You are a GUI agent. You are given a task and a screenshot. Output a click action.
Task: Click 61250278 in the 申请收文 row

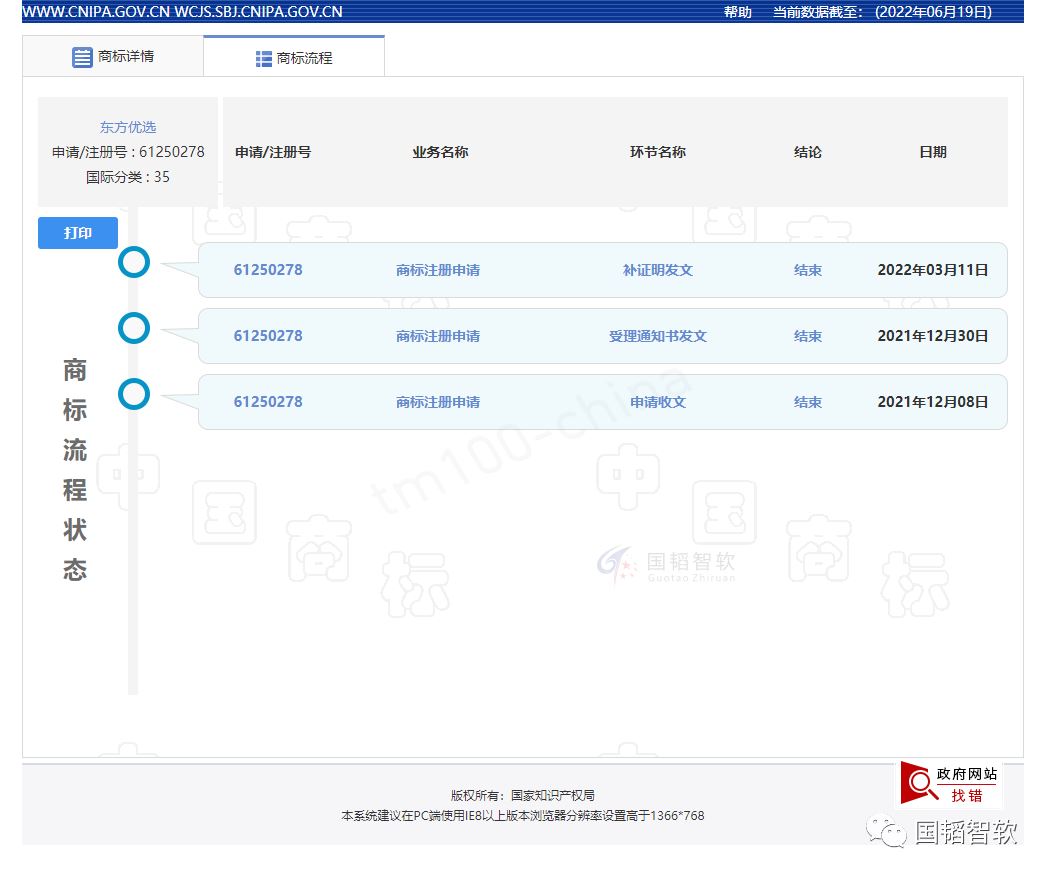tap(268, 401)
